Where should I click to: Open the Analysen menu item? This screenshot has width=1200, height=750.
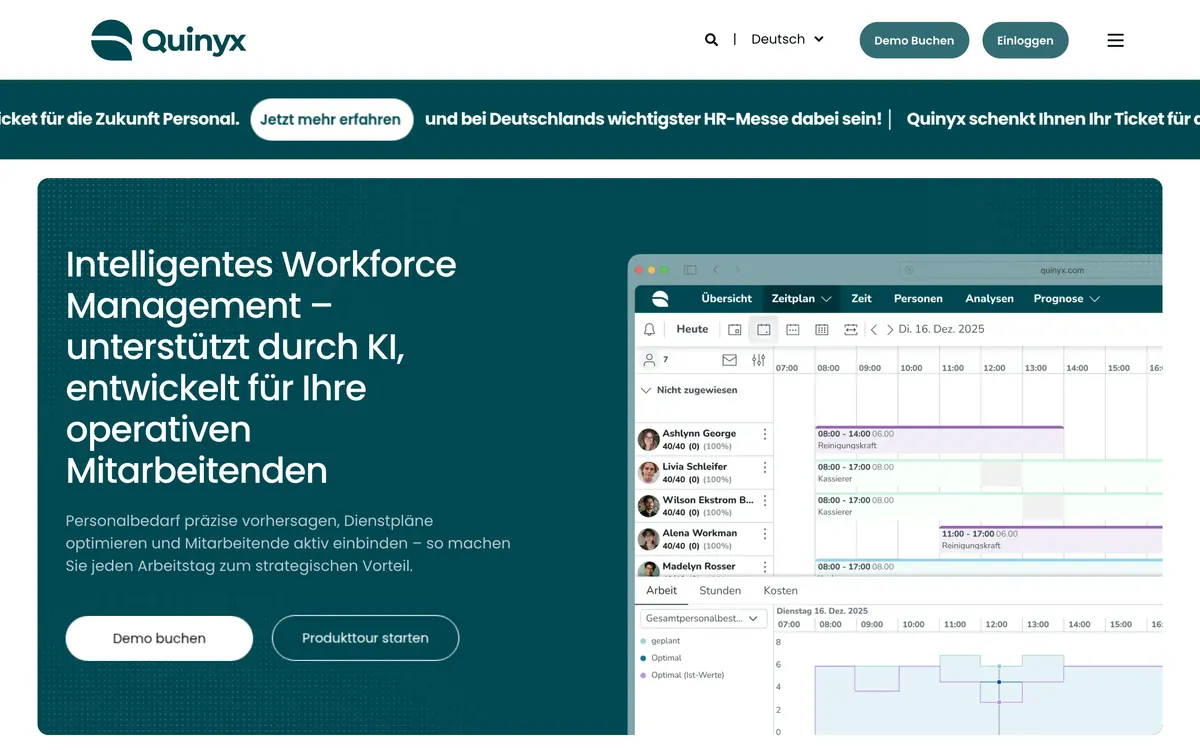[989, 298]
